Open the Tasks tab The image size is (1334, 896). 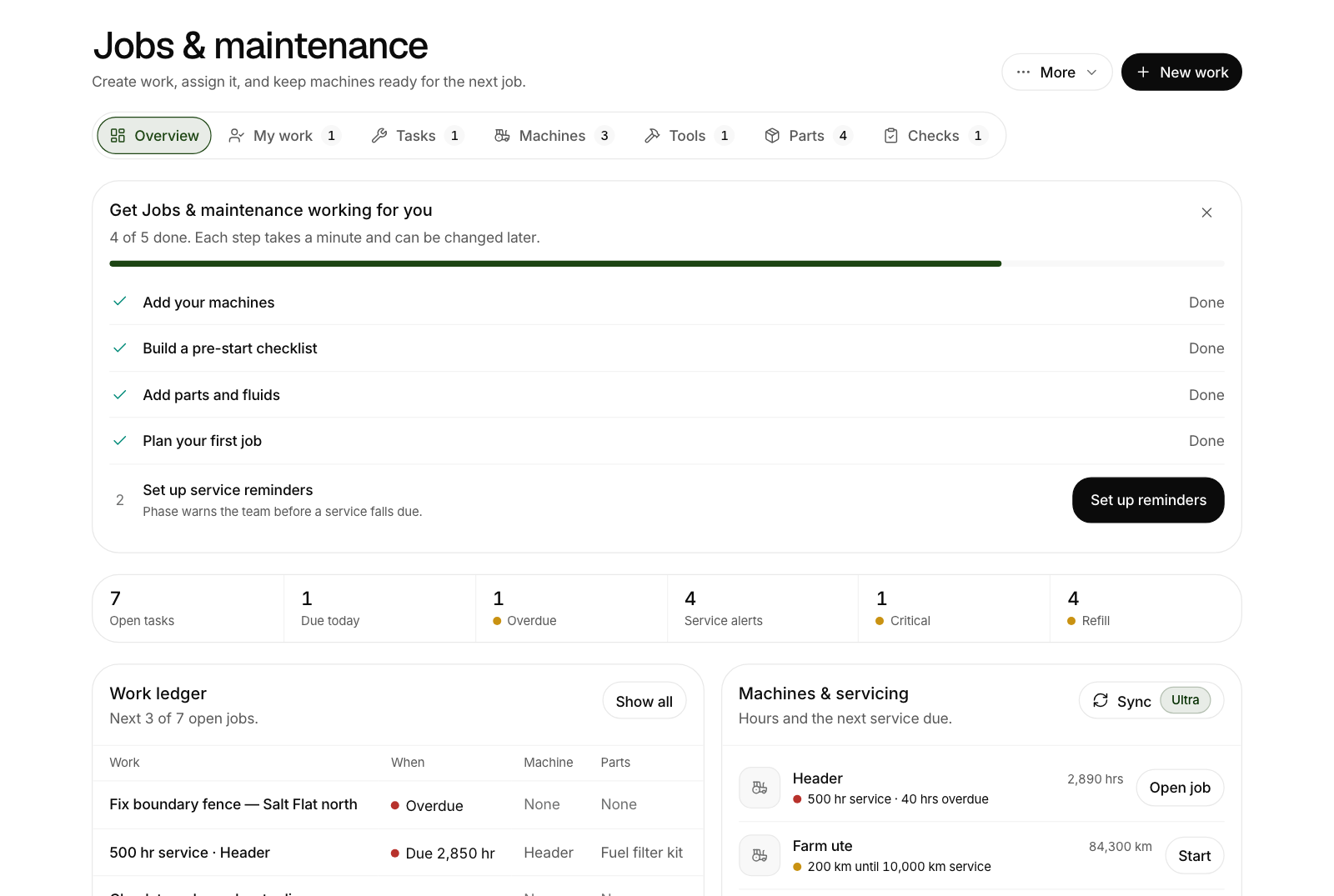tap(417, 136)
